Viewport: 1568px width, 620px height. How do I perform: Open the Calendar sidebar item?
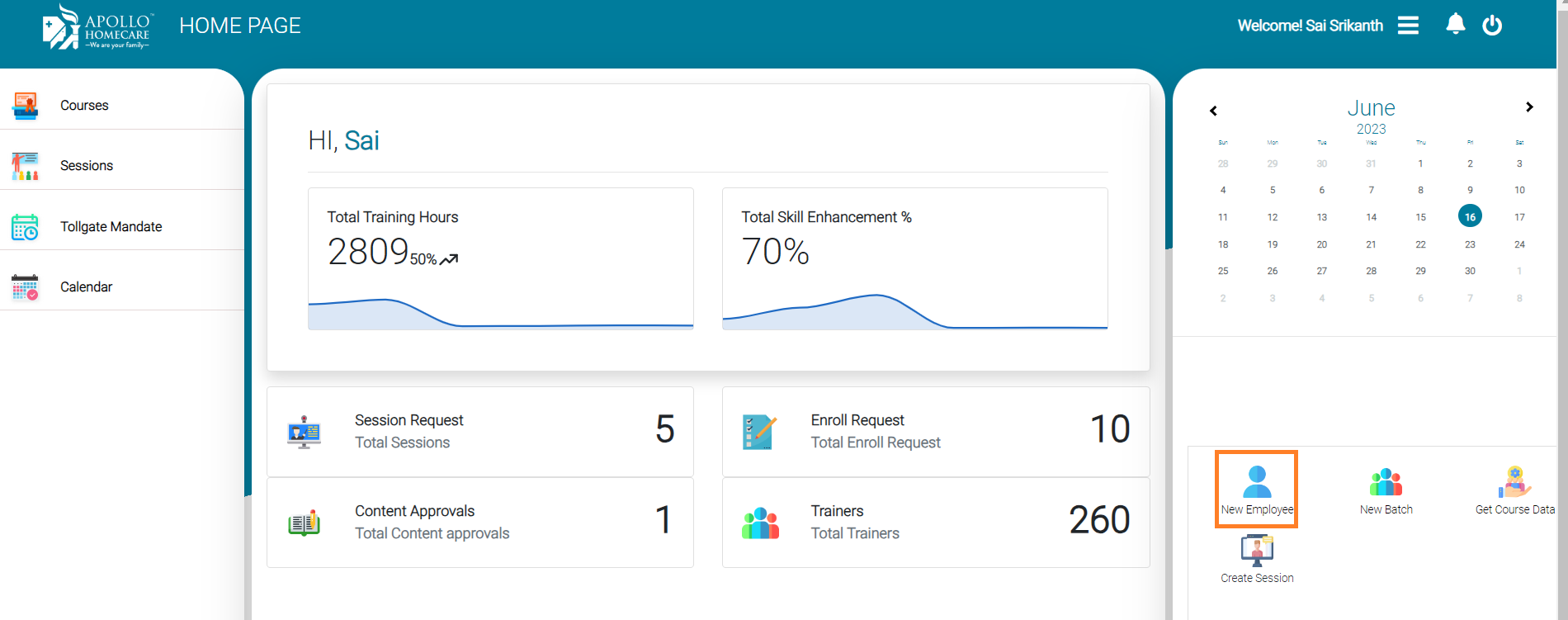86,287
